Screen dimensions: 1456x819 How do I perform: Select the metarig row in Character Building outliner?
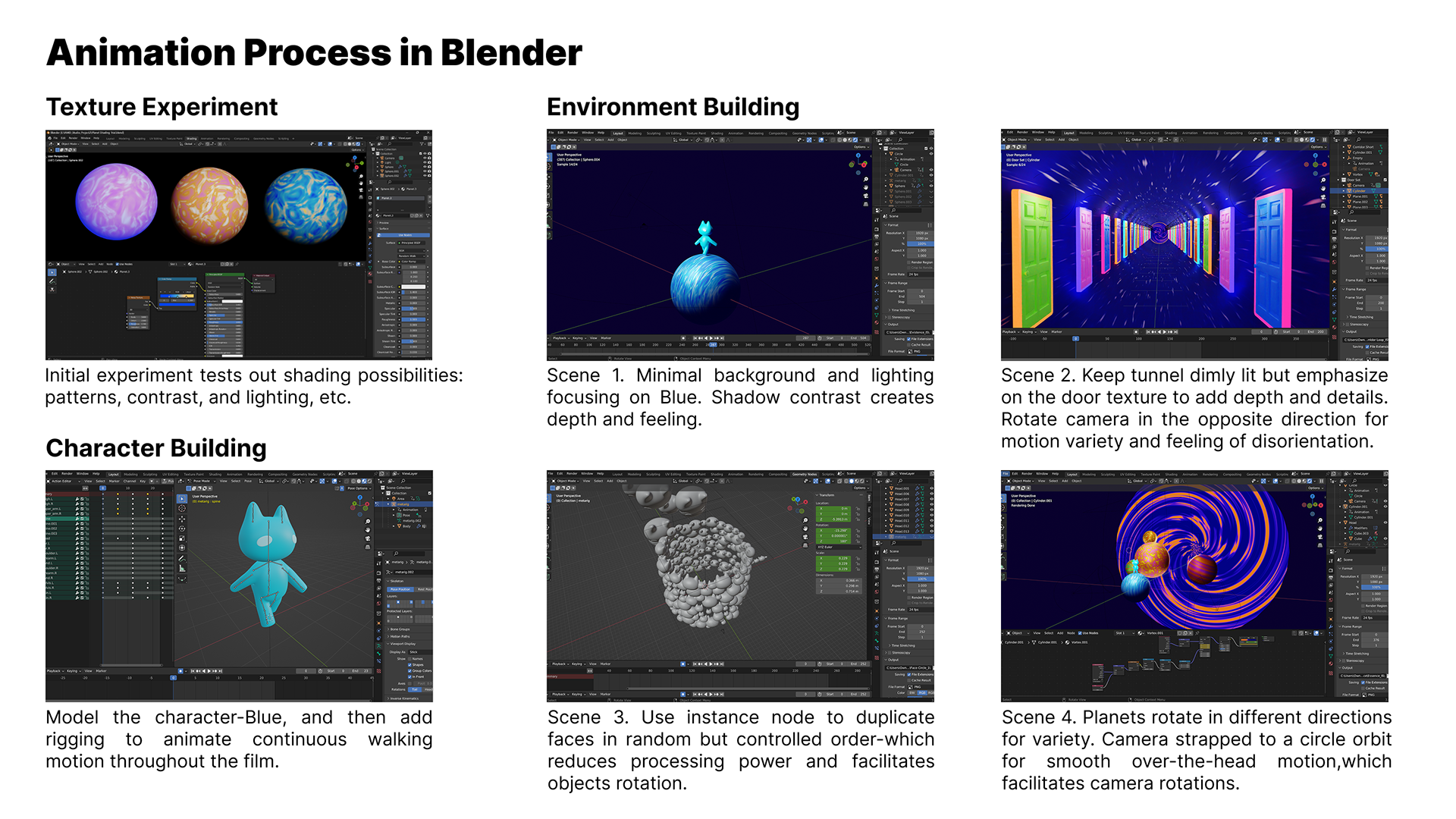click(403, 504)
